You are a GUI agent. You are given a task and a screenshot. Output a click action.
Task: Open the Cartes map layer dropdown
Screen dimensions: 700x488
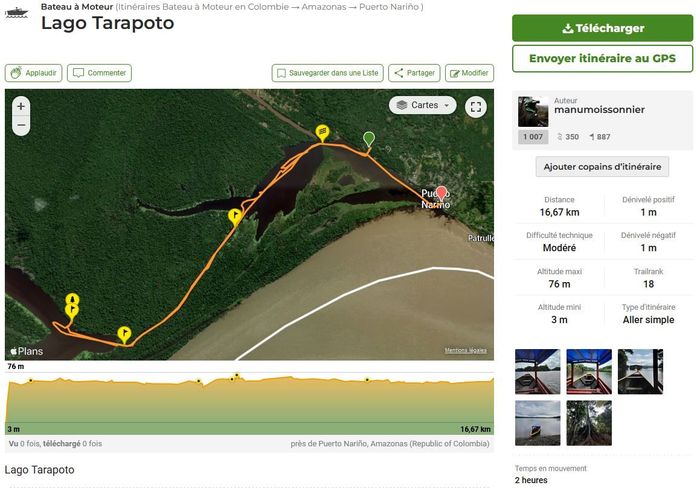pos(423,105)
